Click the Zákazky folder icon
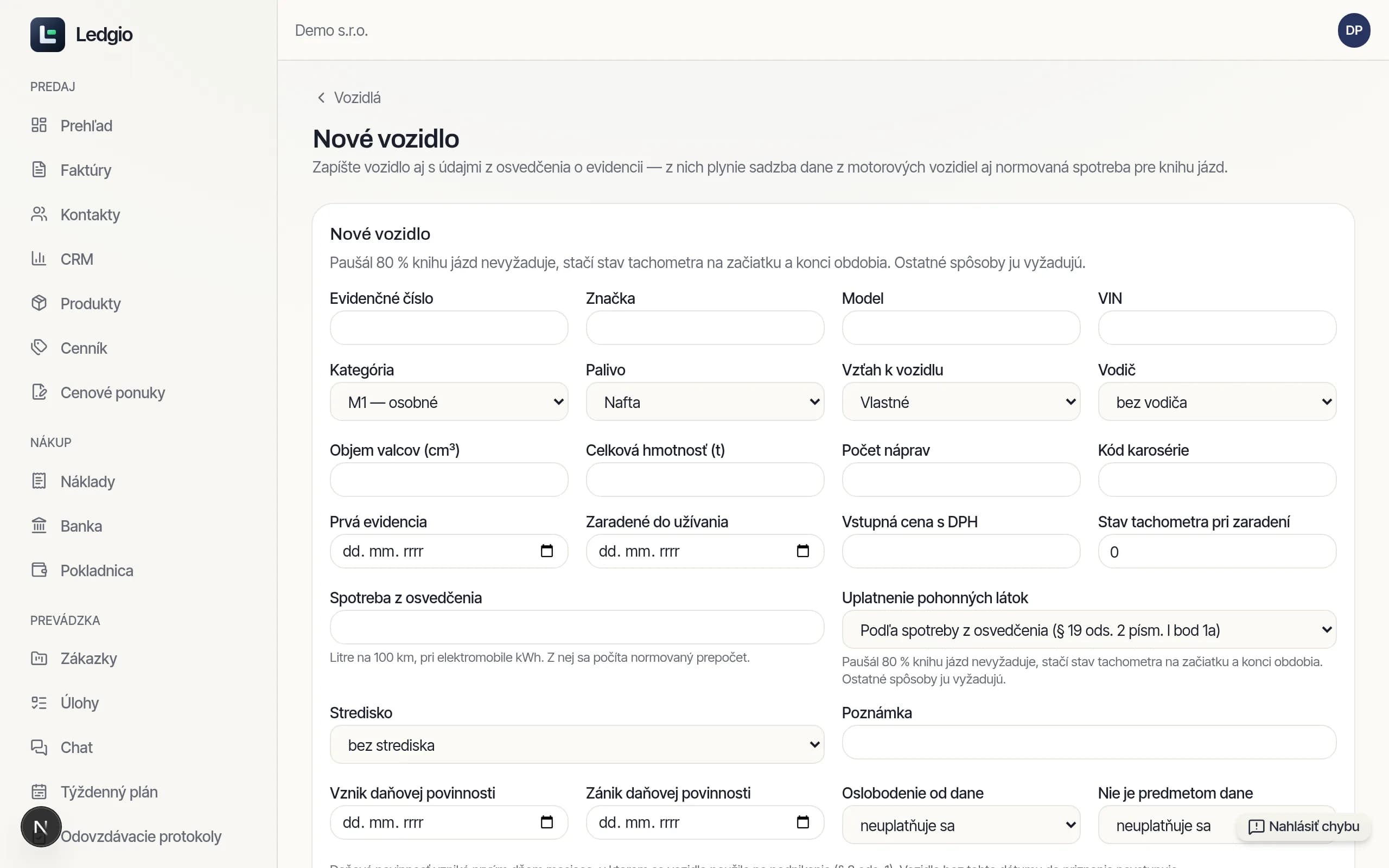The image size is (1389, 868). point(39,659)
